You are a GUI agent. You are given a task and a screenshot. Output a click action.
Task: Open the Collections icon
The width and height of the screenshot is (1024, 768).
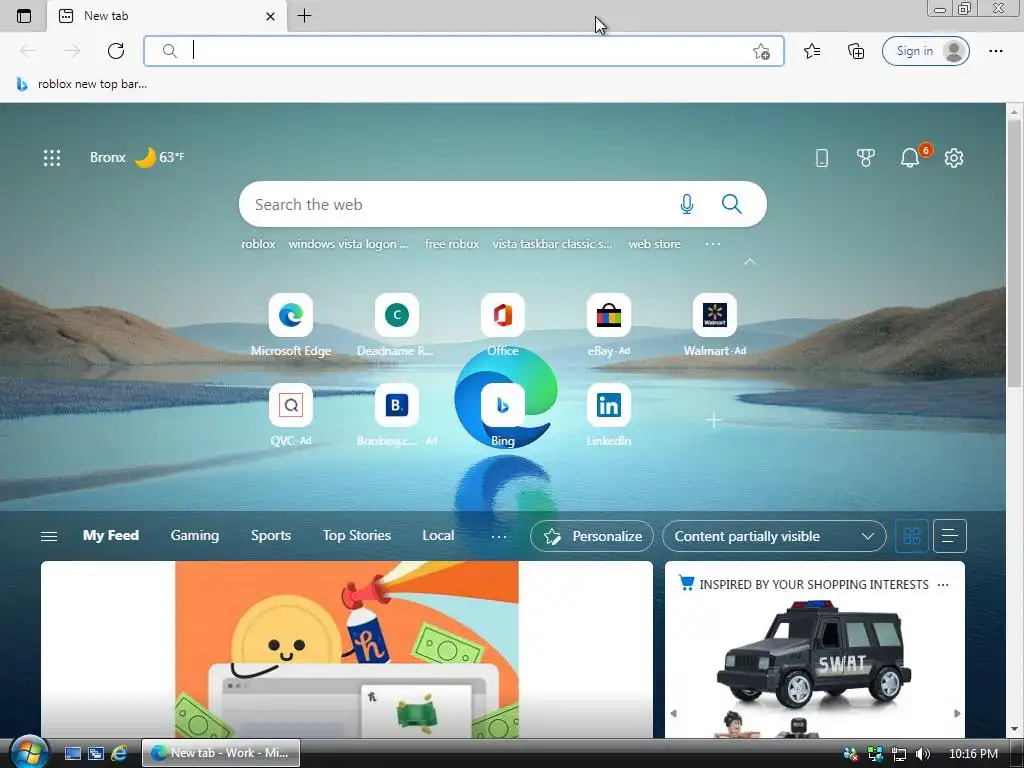pyautogui.click(x=856, y=51)
